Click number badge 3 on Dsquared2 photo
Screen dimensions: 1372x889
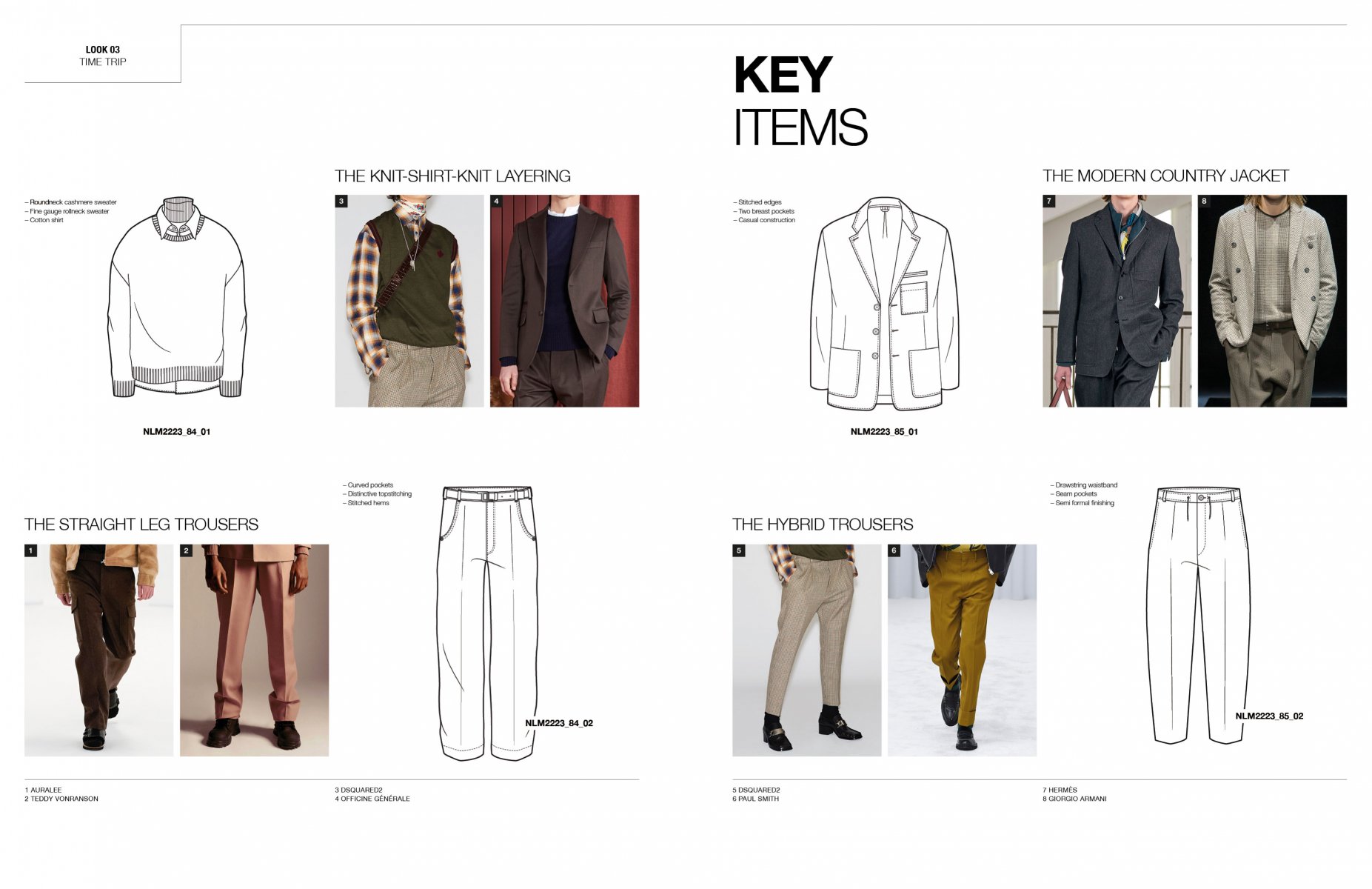[341, 201]
